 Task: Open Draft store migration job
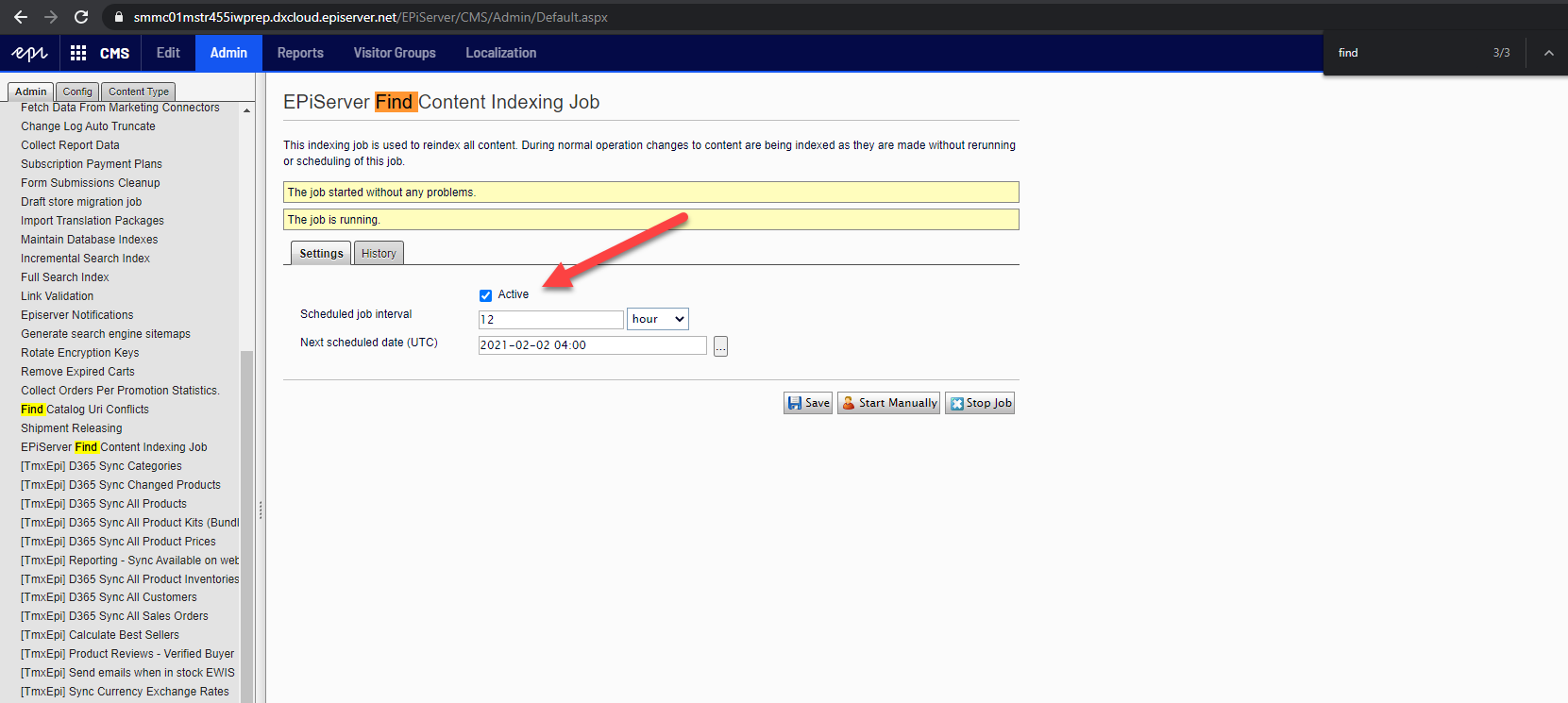click(81, 202)
